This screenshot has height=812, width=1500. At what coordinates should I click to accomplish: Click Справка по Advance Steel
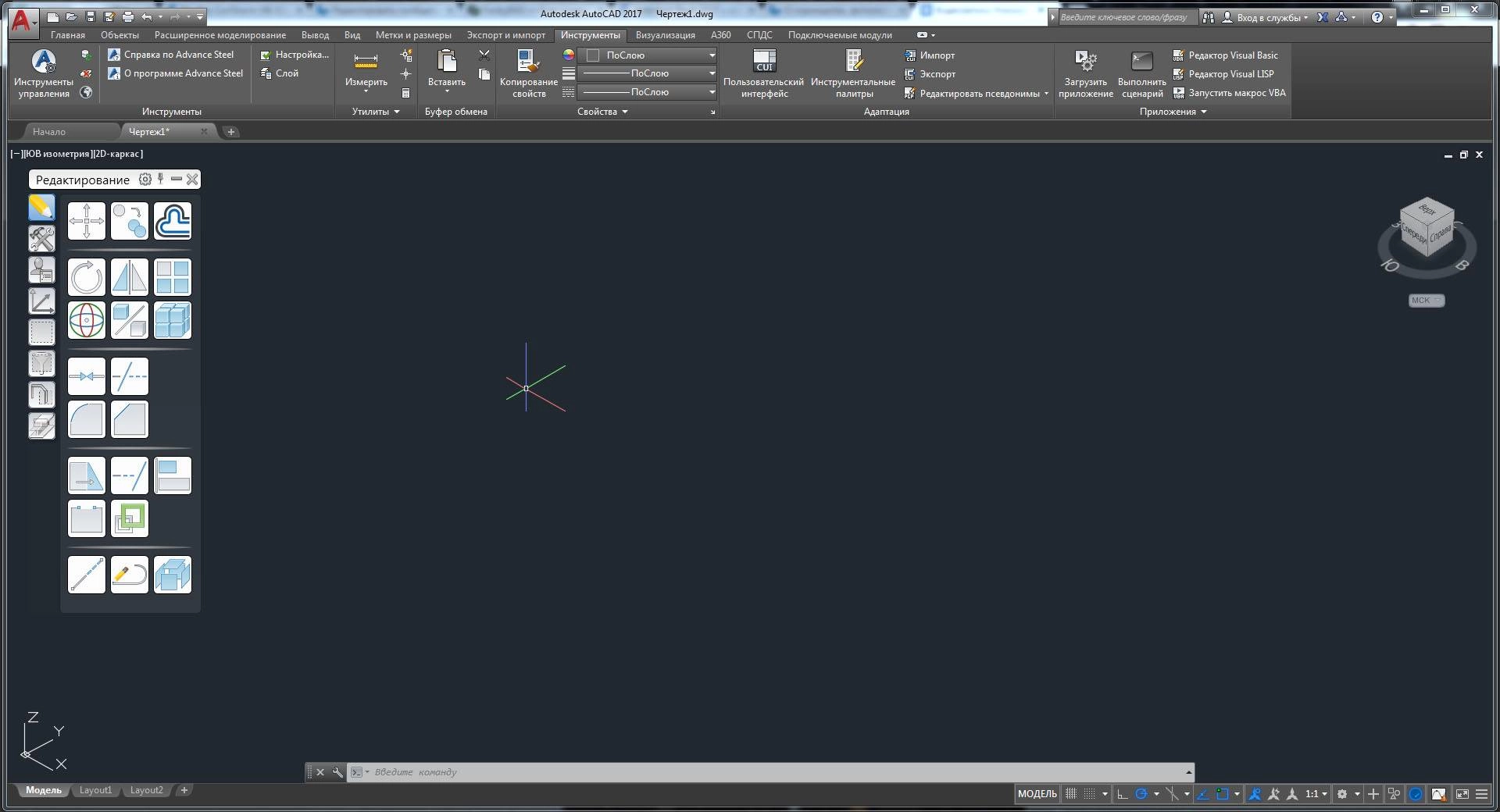pyautogui.click(x=170, y=55)
